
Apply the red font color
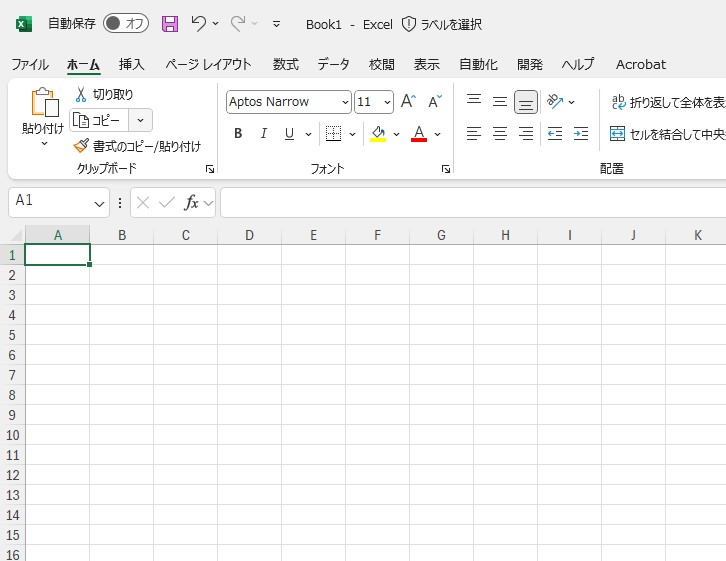[x=419, y=134]
